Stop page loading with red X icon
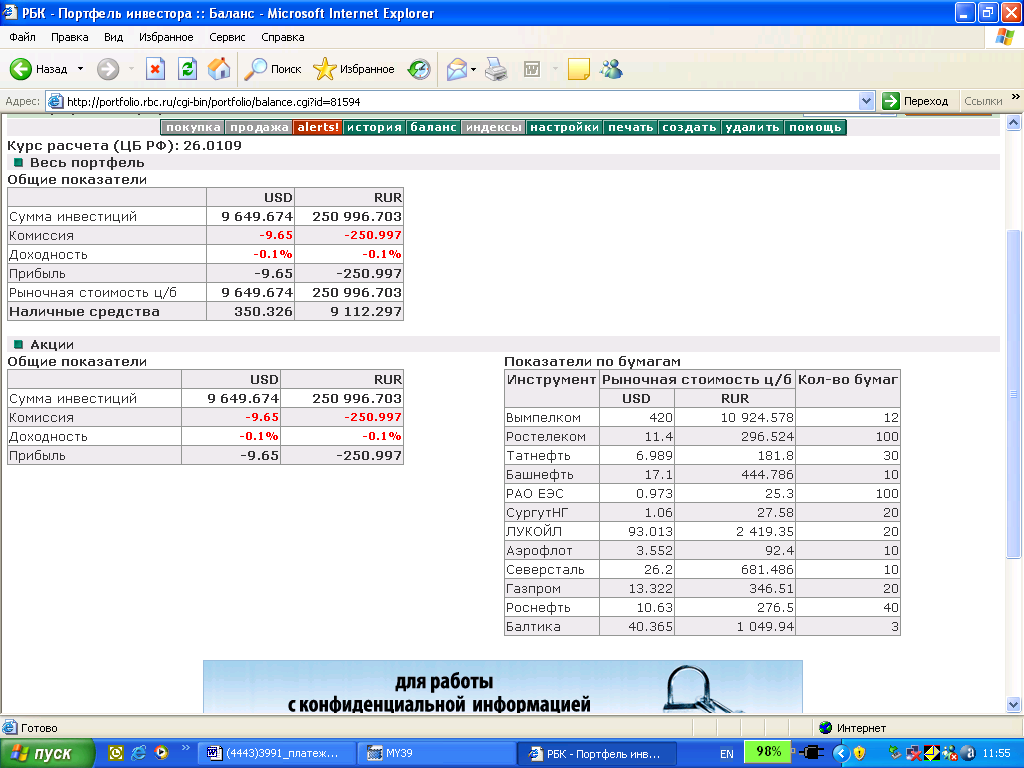Screen dimensions: 1024x768 pos(155,69)
